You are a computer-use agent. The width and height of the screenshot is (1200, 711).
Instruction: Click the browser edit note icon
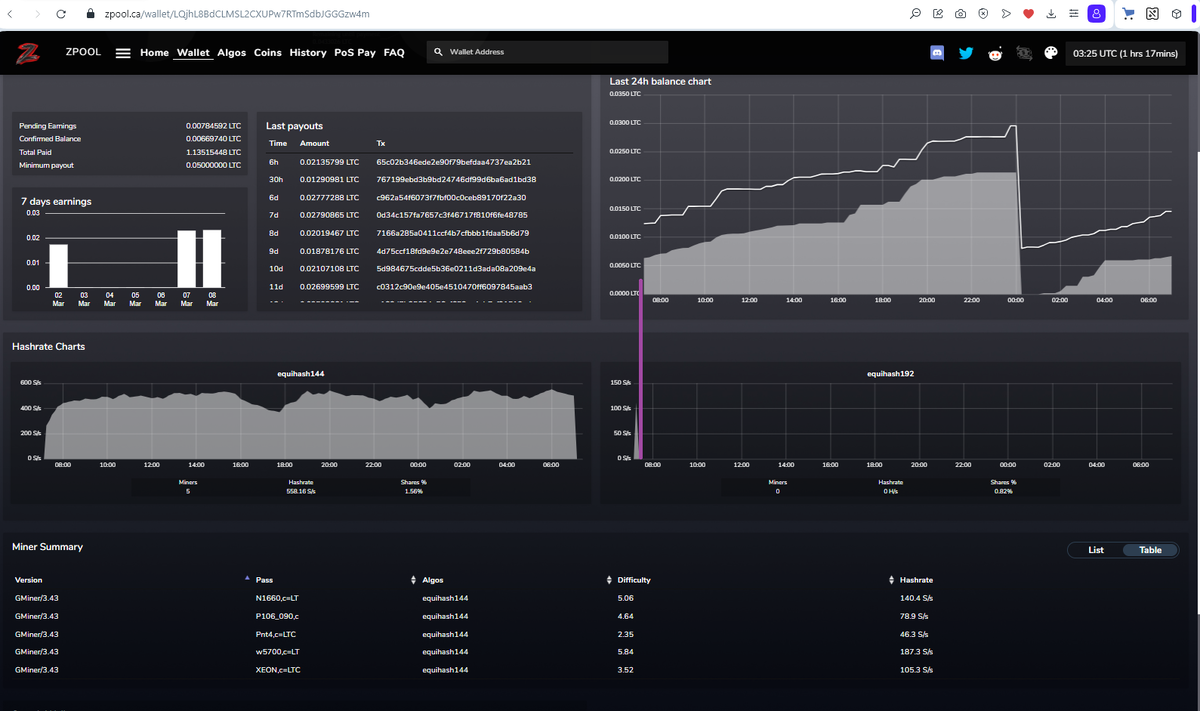pos(938,14)
